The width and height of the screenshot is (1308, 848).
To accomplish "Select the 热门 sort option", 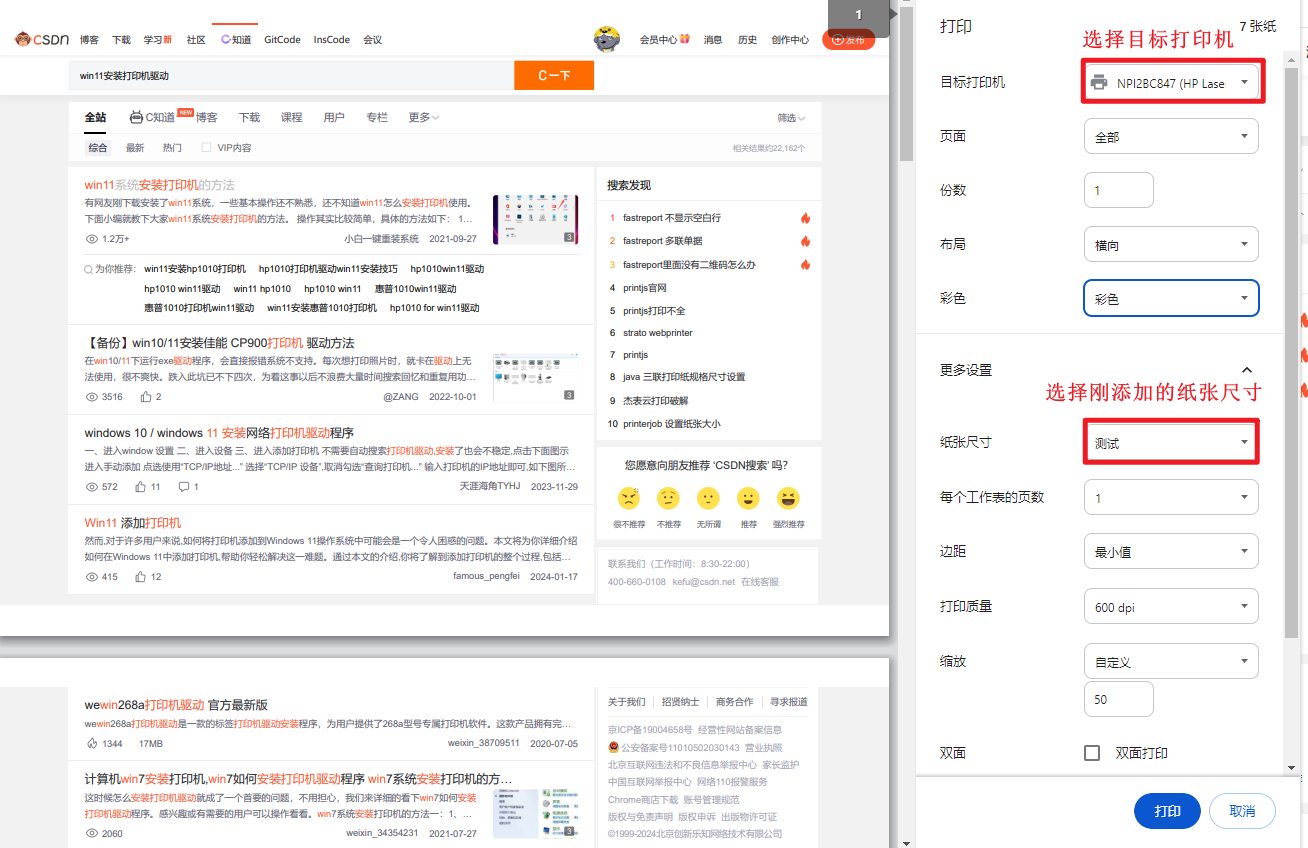I will point(172,148).
